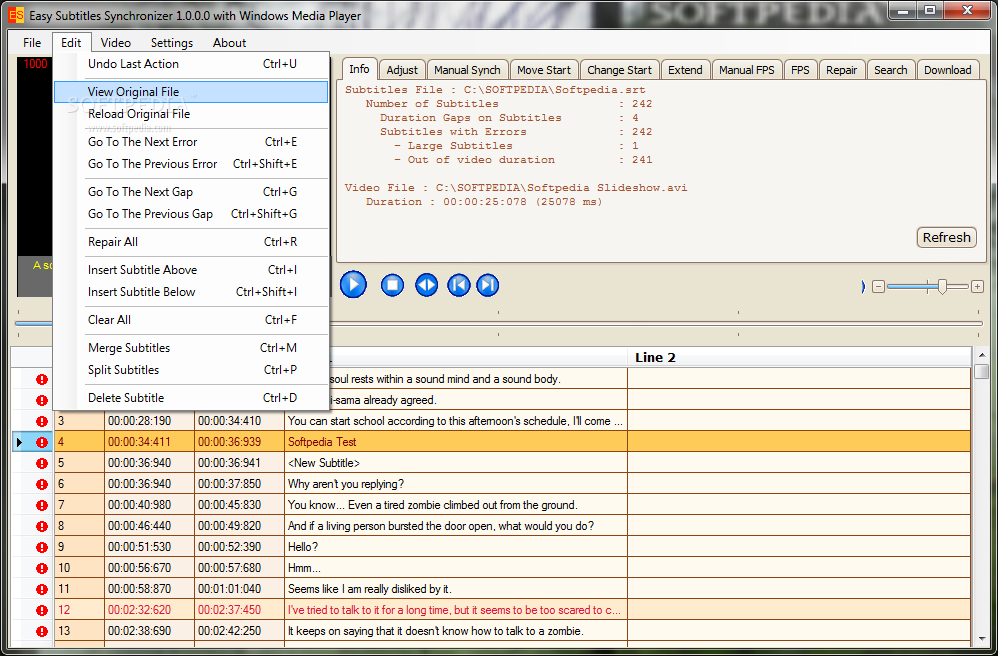
Task: Click error icon on subtitle row 3
Action: [x=42, y=421]
